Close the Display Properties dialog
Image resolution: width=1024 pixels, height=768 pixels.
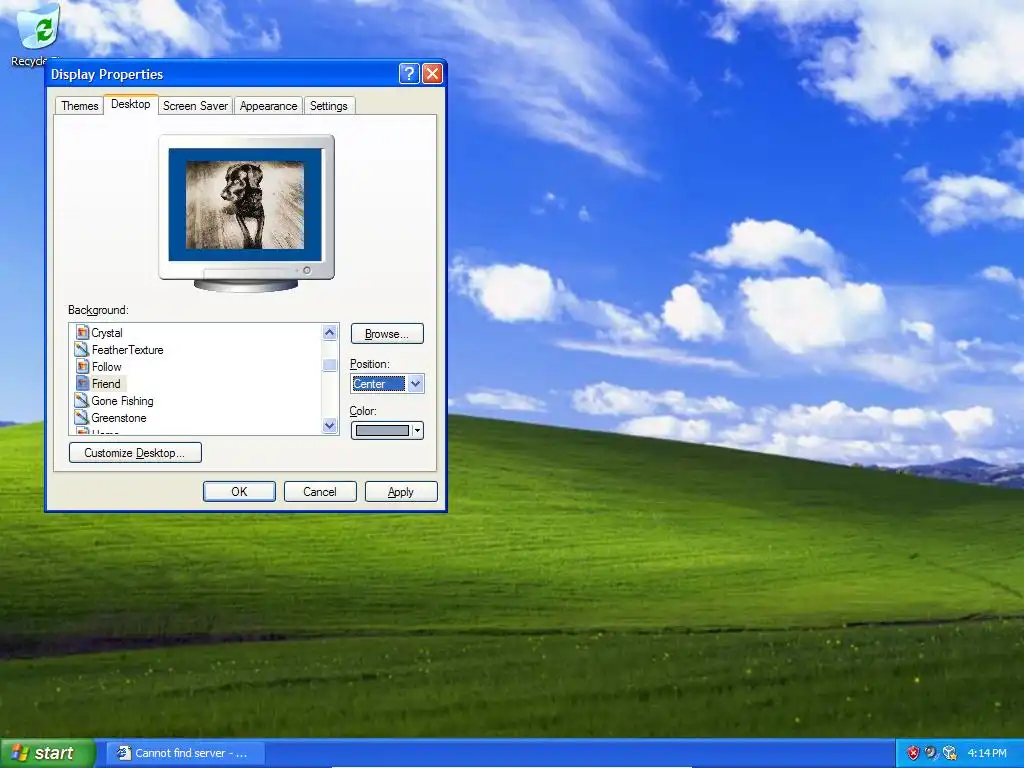[432, 74]
